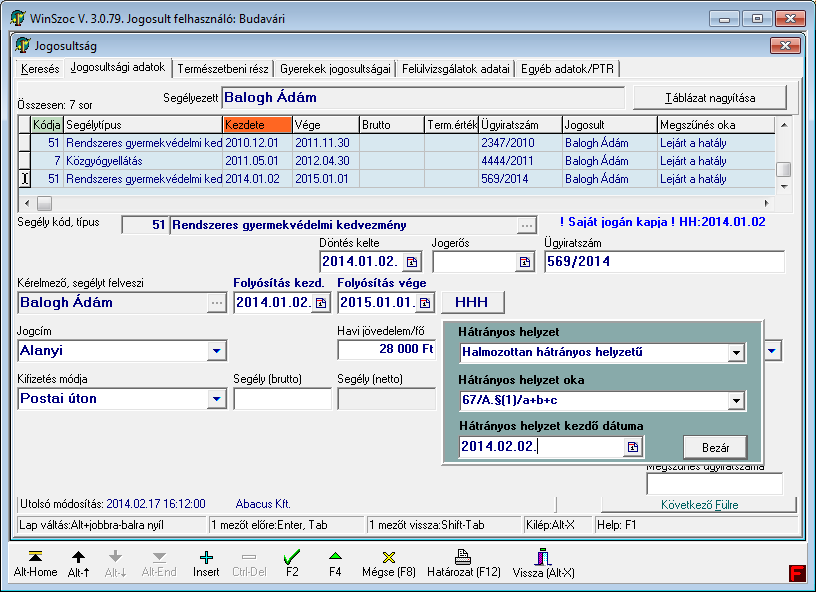Expand the Jogcím dropdown
816x592 pixels.
click(x=216, y=351)
